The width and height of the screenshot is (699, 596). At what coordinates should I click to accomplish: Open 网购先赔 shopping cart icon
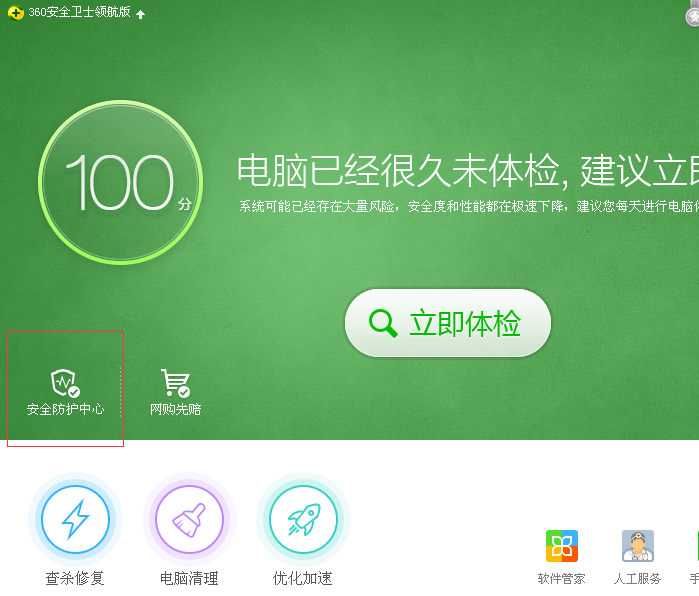tap(176, 382)
